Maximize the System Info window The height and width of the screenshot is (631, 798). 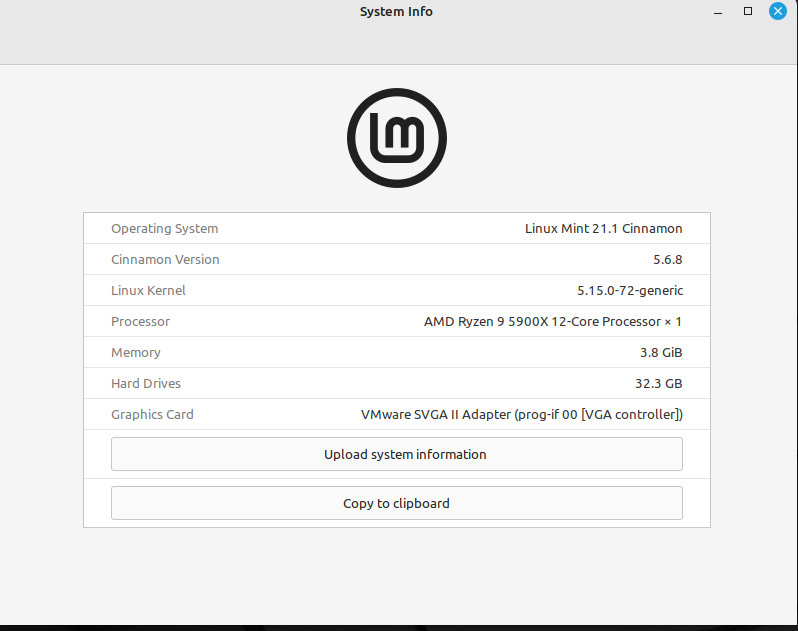point(748,11)
